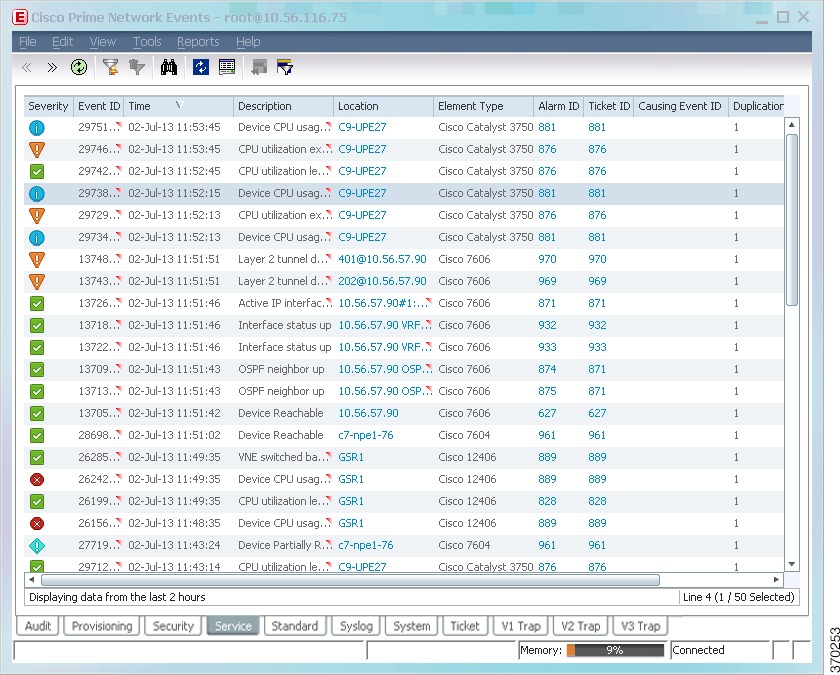Click the gray clear-filter funnel icon

pyautogui.click(x=137, y=67)
